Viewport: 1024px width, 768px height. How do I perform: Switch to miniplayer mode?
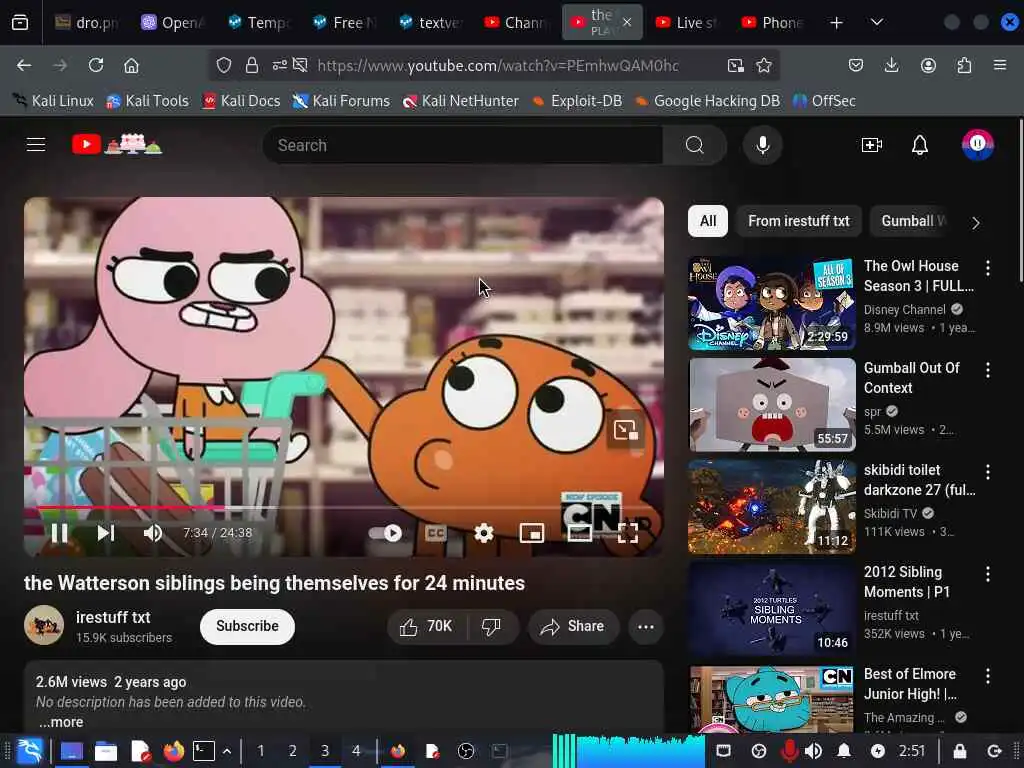(x=532, y=533)
